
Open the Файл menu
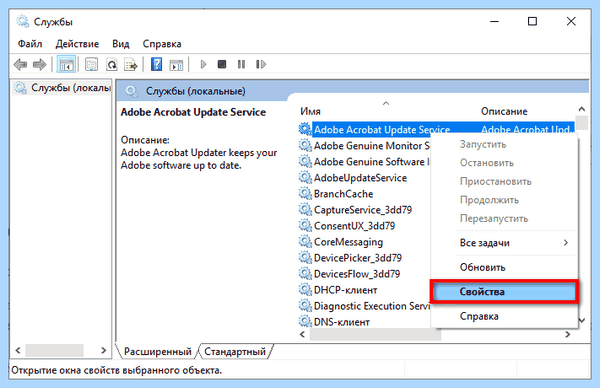coord(30,44)
